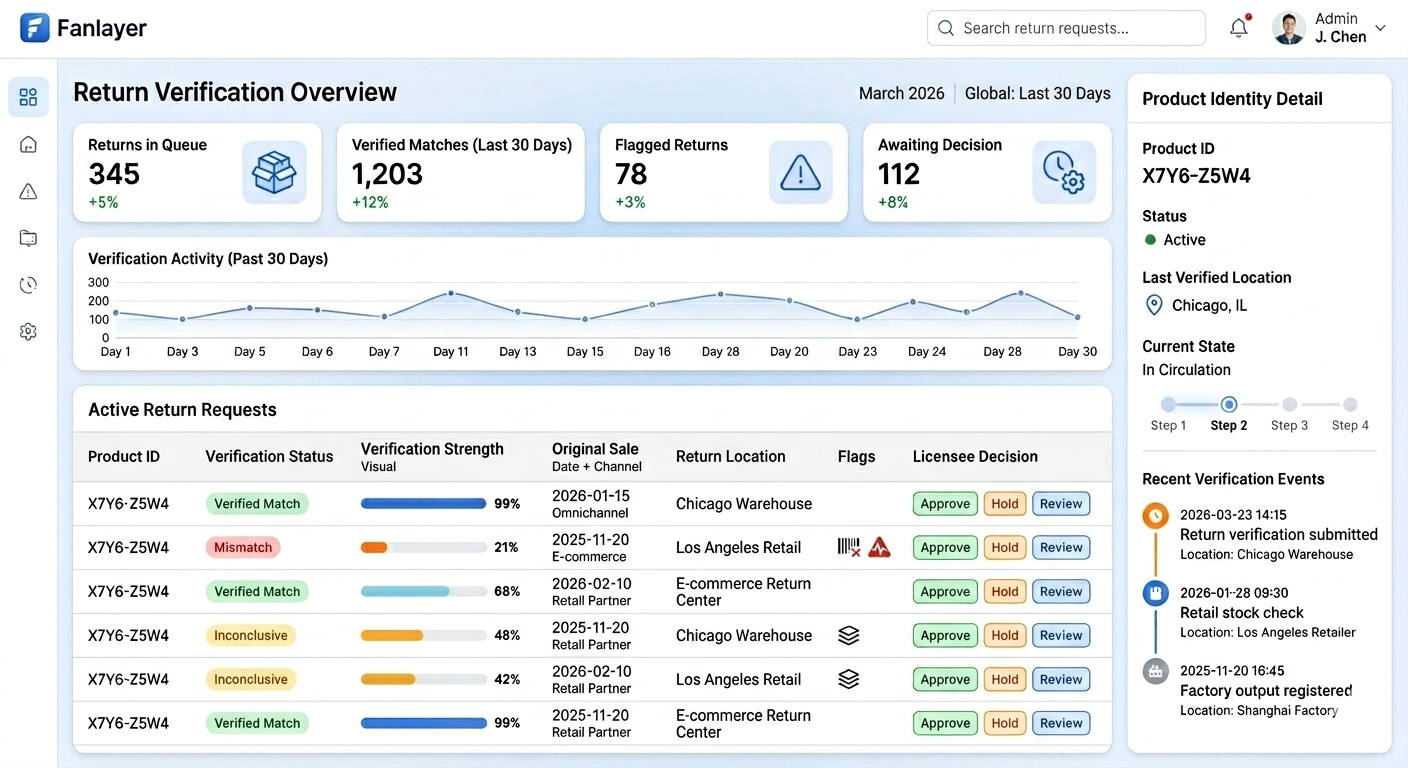Open the alerts warning triangle in the sidebar
The width and height of the screenshot is (1408, 768).
(x=28, y=190)
